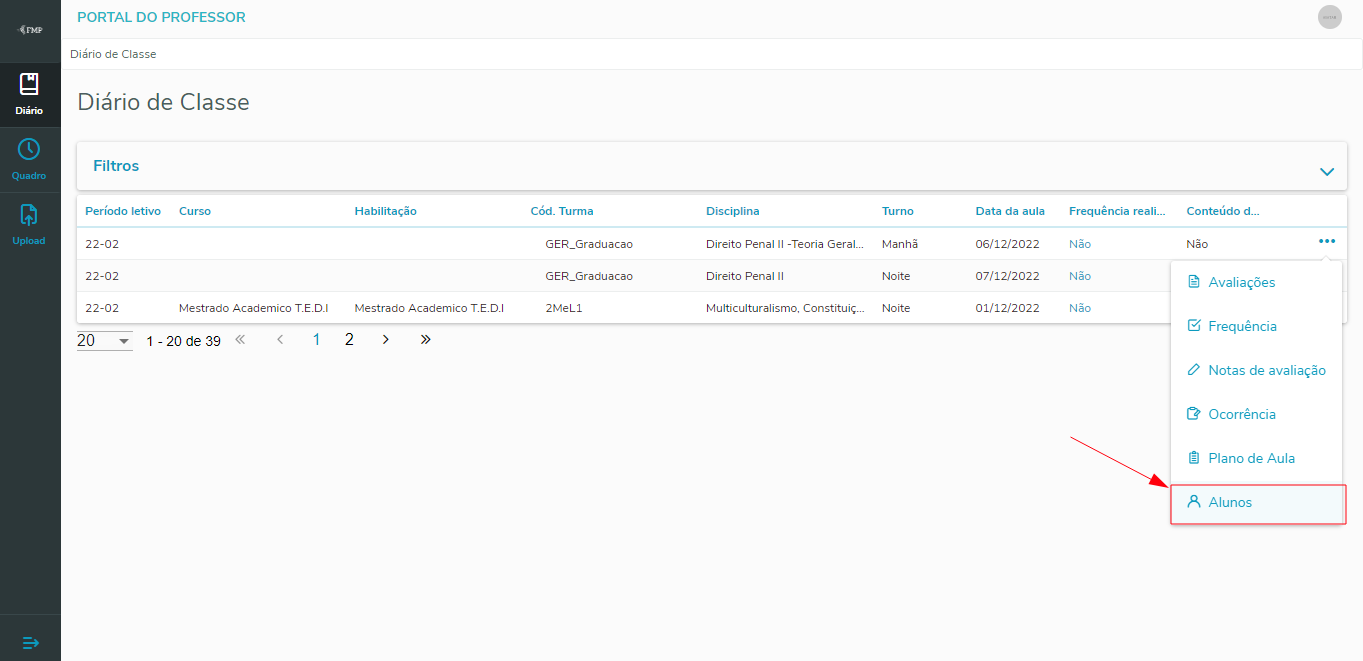Choose Avaliações from the context menu
Image resolution: width=1363 pixels, height=661 pixels.
click(x=1256, y=282)
